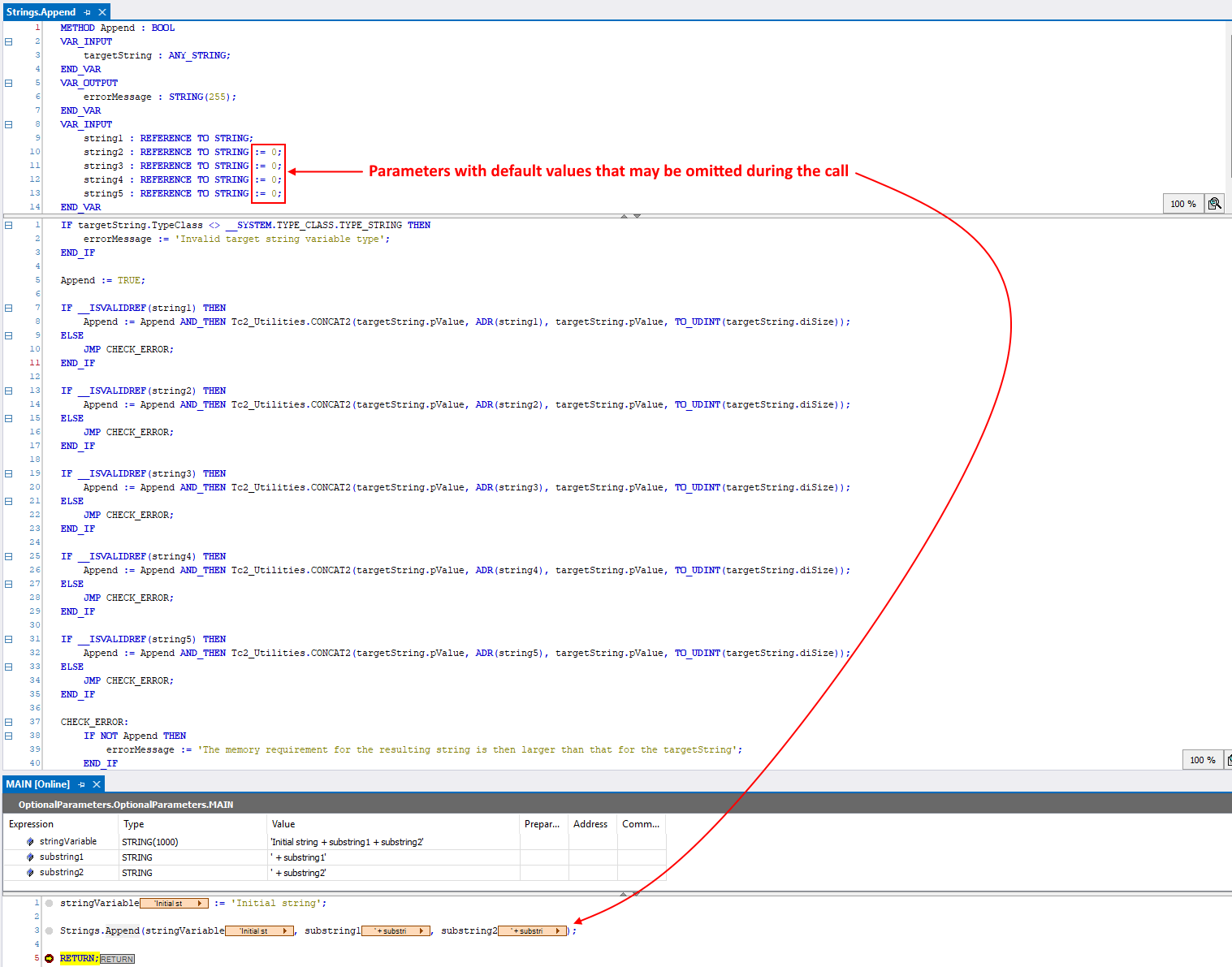Click the OptionalParameters.OptionalParameters.MAIN header bar
This screenshot has width=1232, height=967.
click(x=617, y=805)
